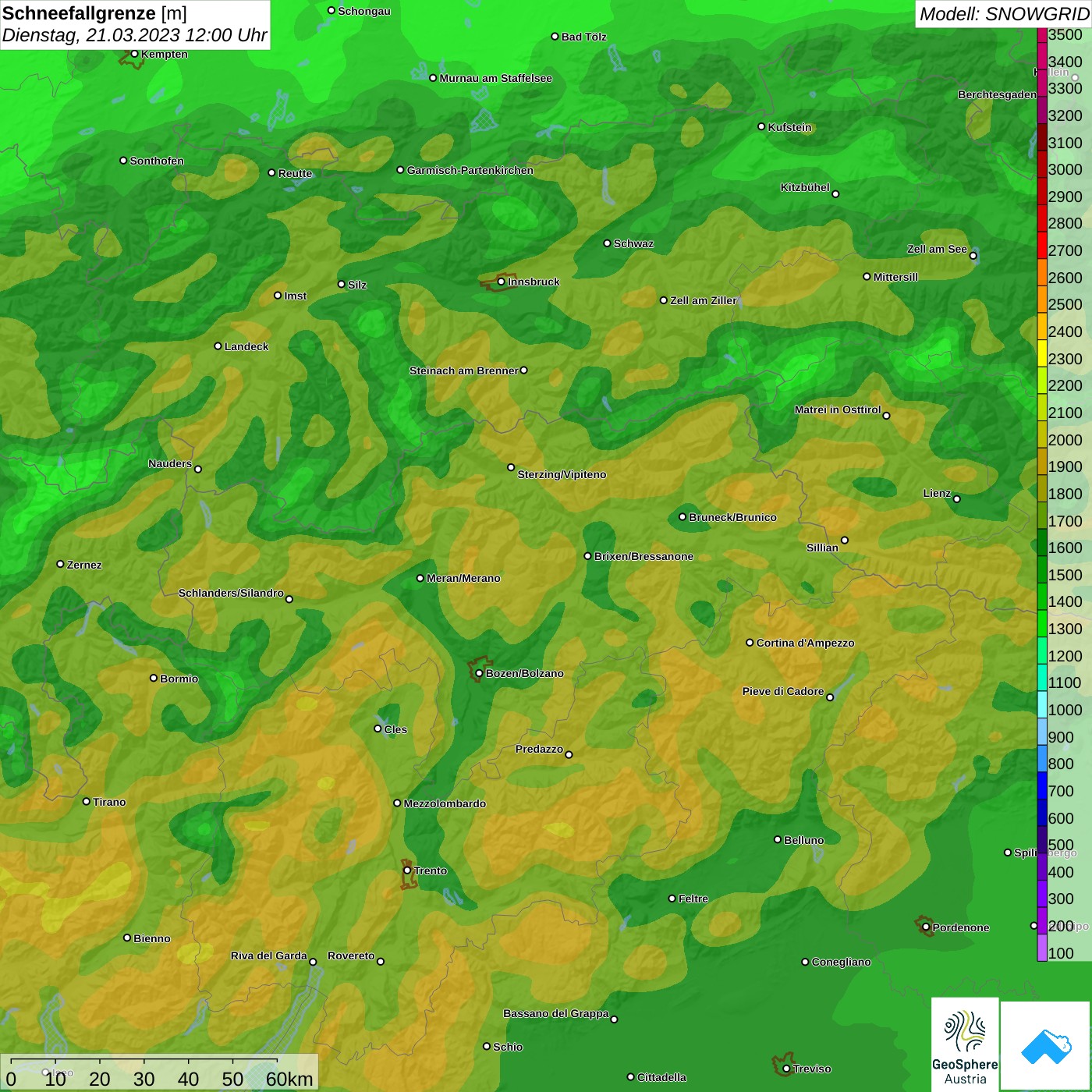Screen dimensions: 1092x1092
Task: Click the Bormio location dot
Action: 154,678
